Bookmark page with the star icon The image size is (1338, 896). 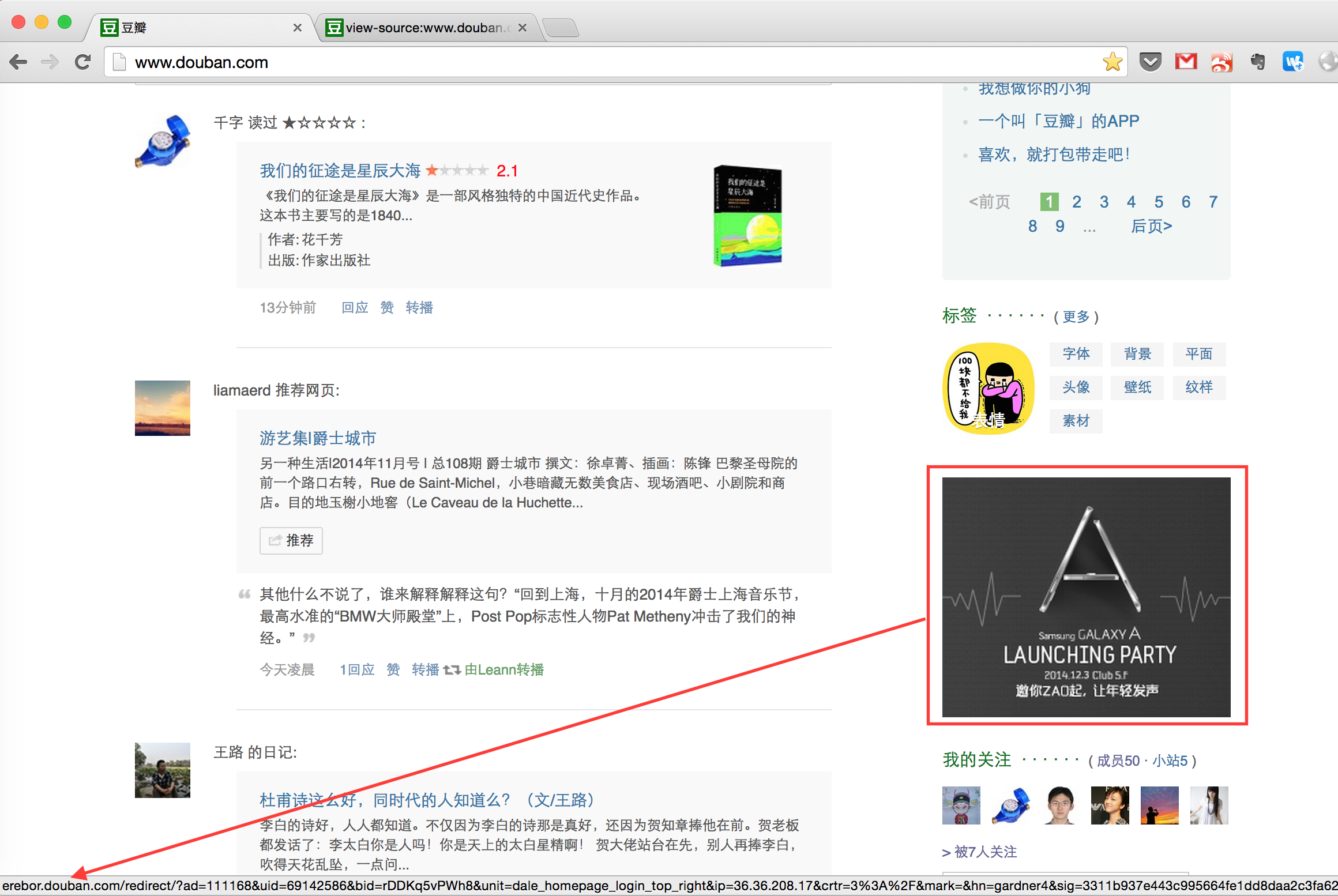(1113, 62)
